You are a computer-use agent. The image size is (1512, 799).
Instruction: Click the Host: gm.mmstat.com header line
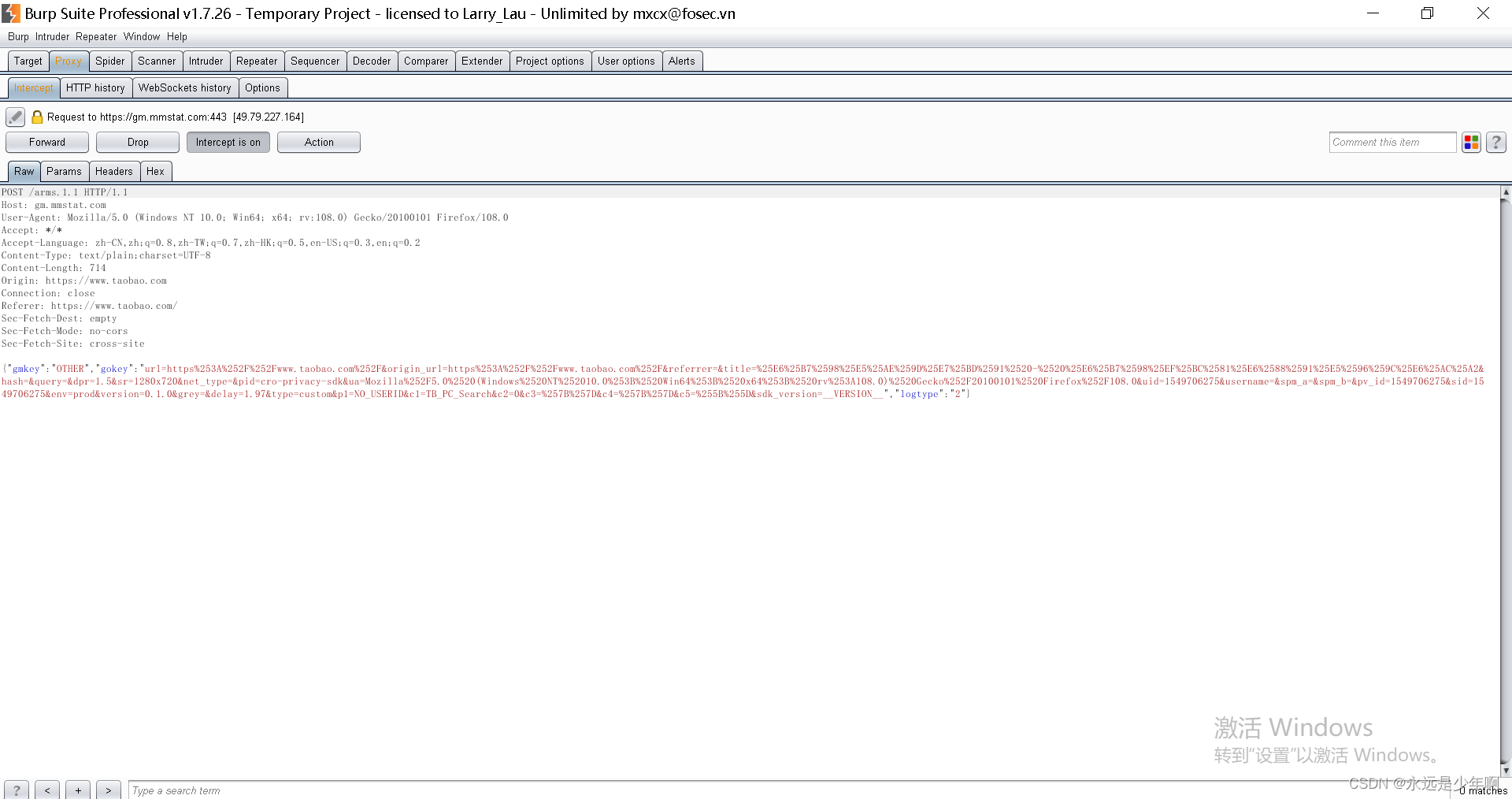tap(54, 205)
